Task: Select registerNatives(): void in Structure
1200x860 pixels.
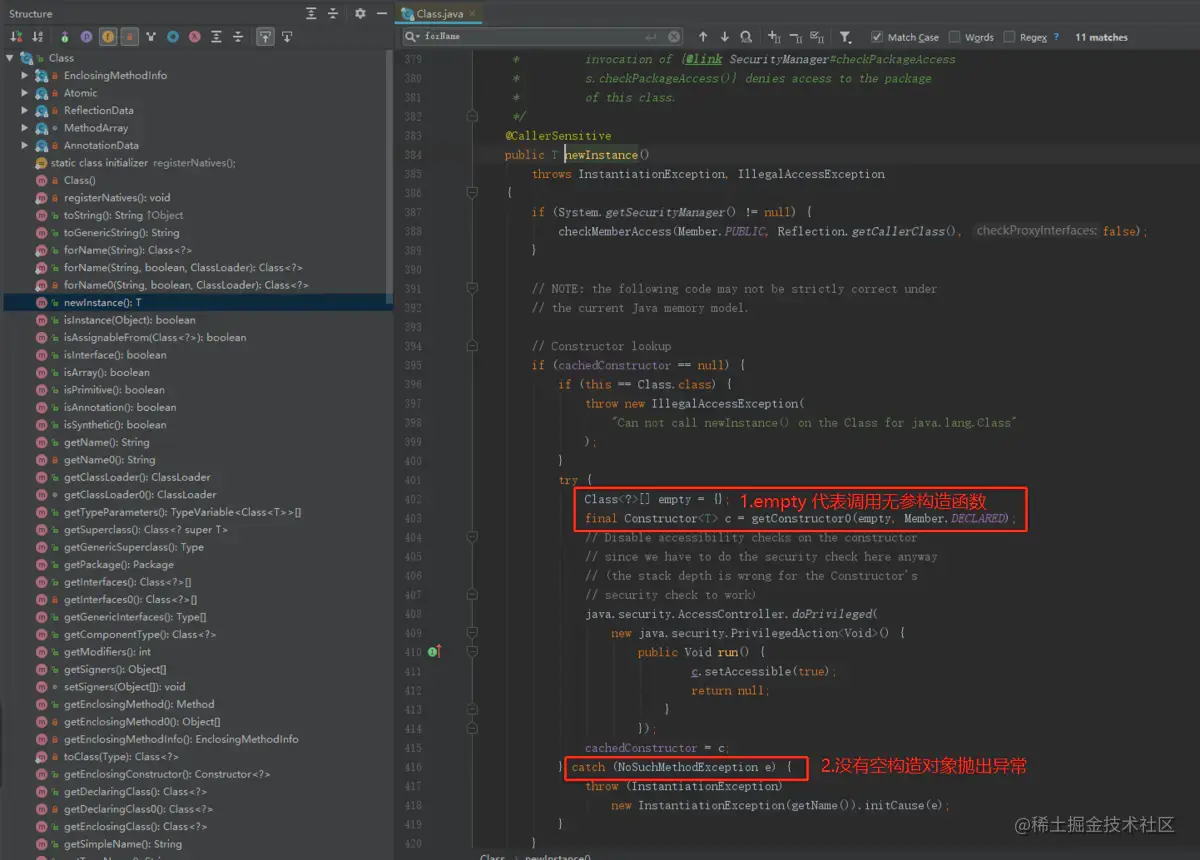Action: 117,198
